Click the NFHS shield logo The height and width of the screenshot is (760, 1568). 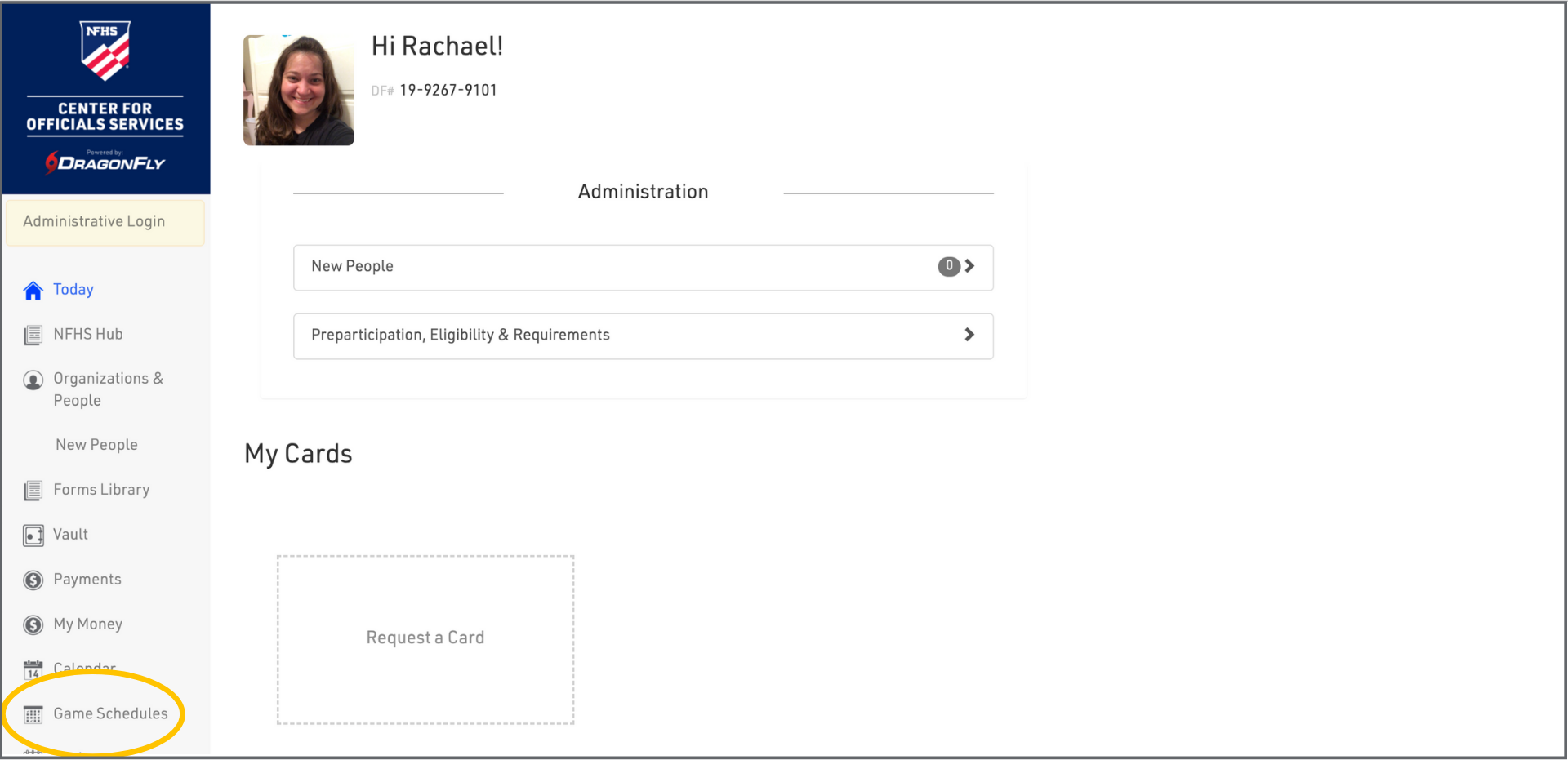tap(105, 51)
